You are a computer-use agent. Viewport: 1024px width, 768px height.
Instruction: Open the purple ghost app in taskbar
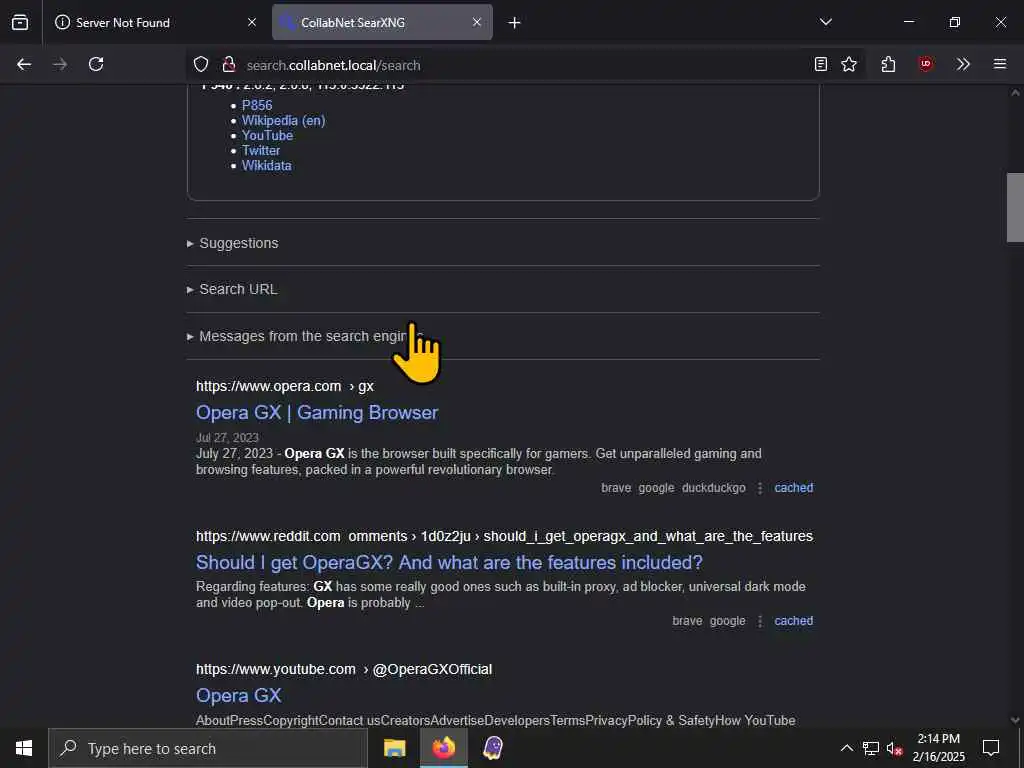click(x=493, y=748)
